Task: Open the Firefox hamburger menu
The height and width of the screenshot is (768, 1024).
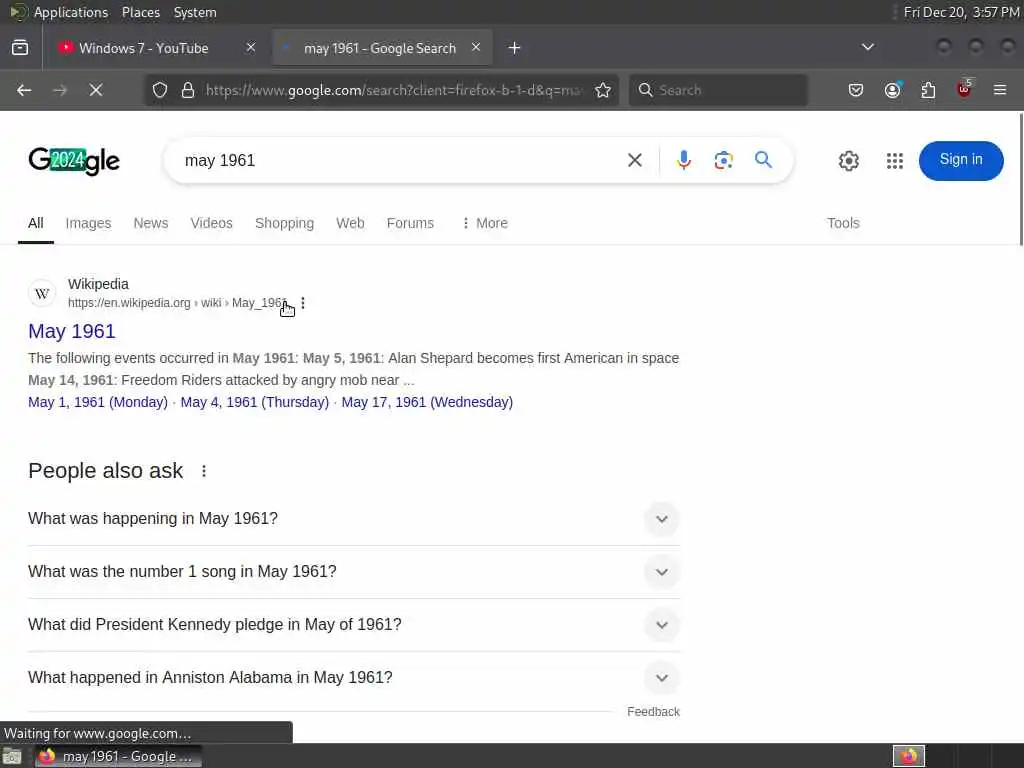Action: (1000, 90)
